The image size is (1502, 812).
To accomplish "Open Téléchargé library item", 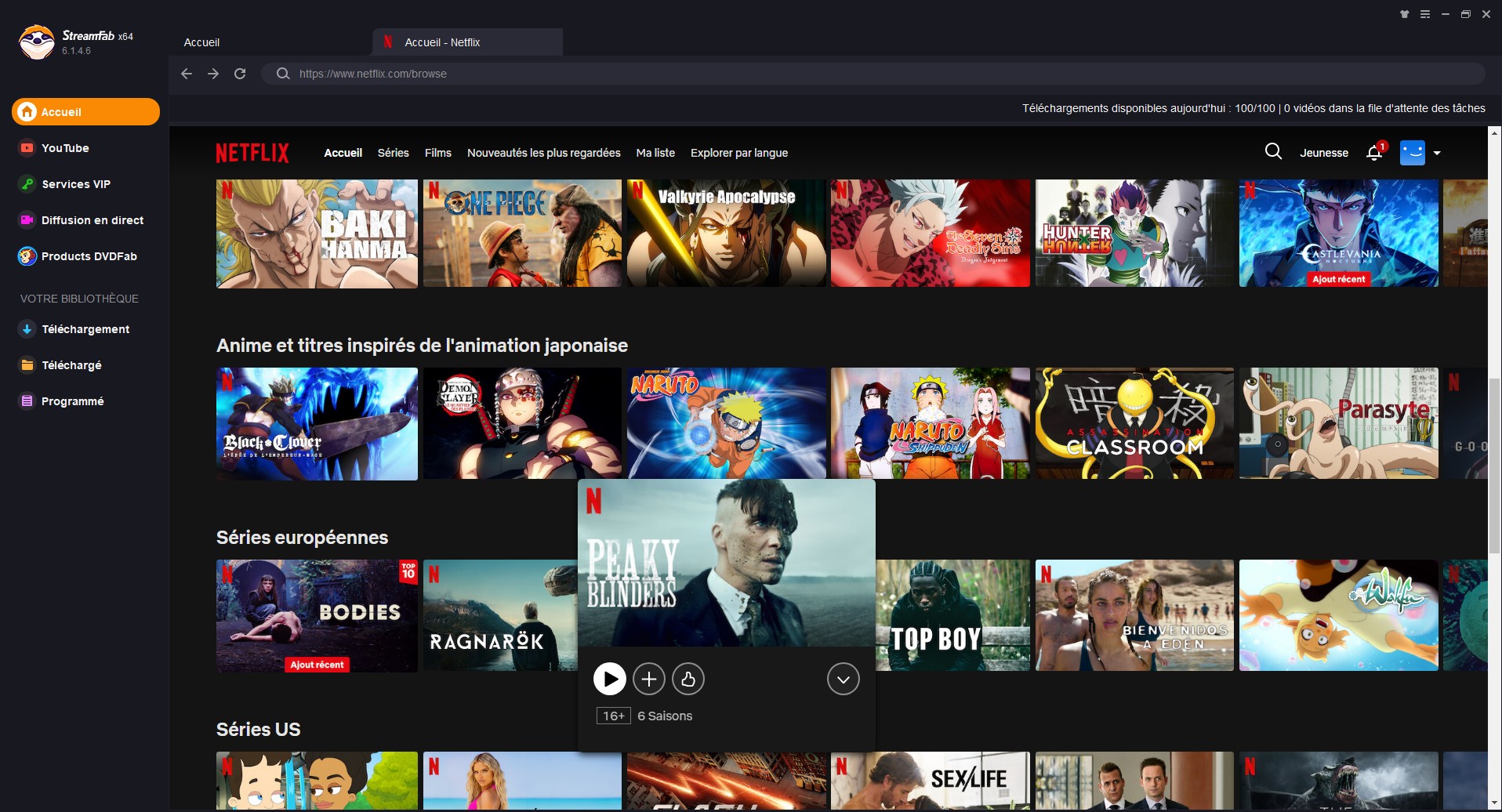I will tap(85, 364).
